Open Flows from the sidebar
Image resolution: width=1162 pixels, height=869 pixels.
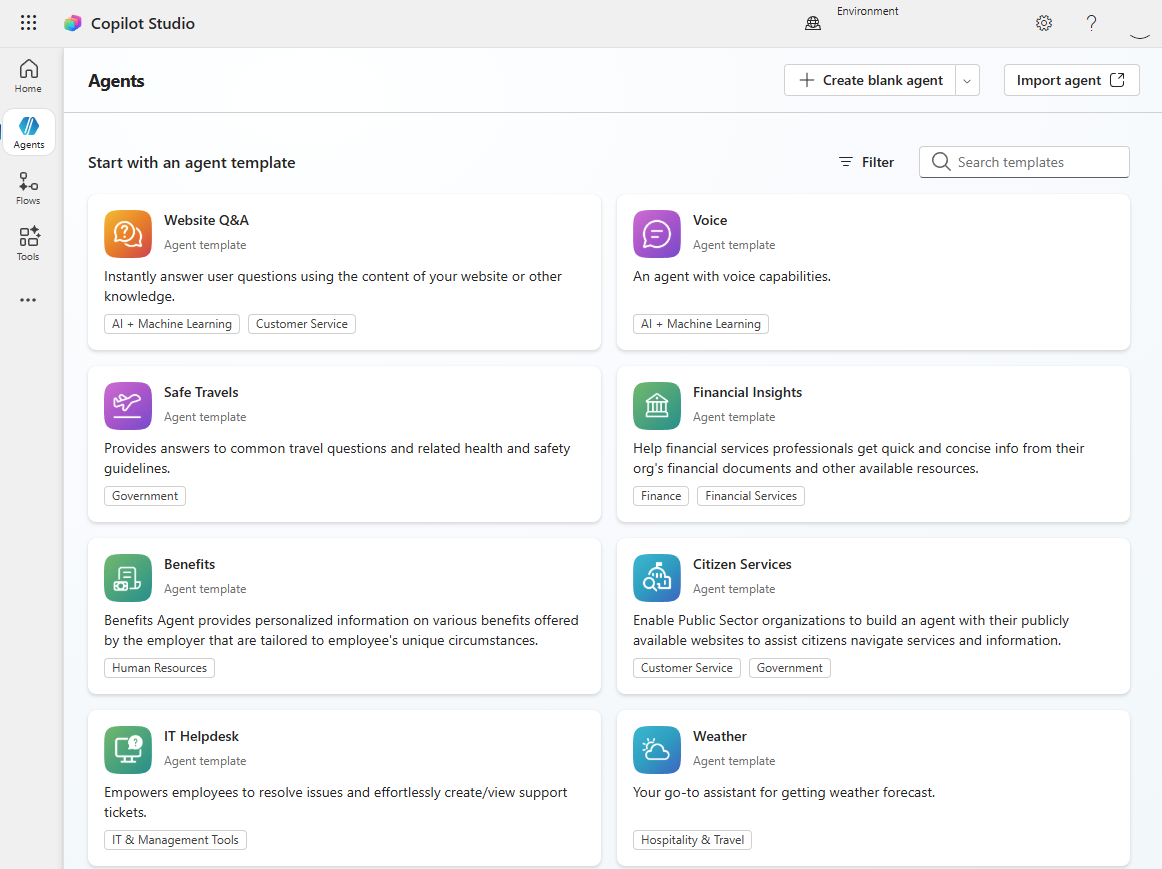point(28,188)
